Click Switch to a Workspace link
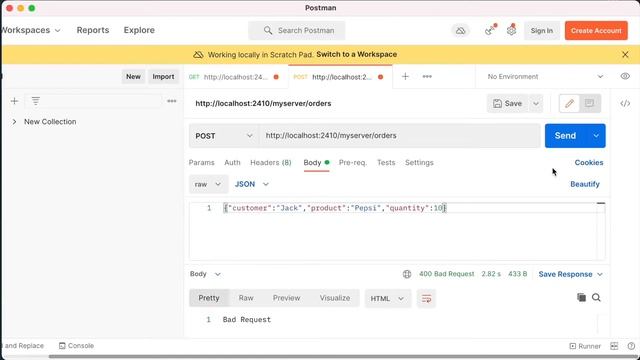Screen dimensions: 640x360 pos(356,54)
